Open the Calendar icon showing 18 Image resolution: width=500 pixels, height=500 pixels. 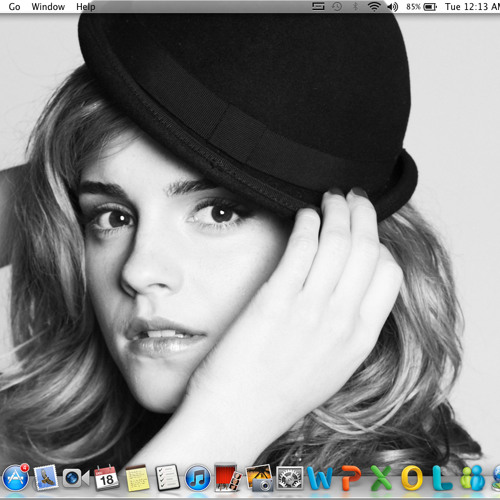pyautogui.click(x=107, y=478)
